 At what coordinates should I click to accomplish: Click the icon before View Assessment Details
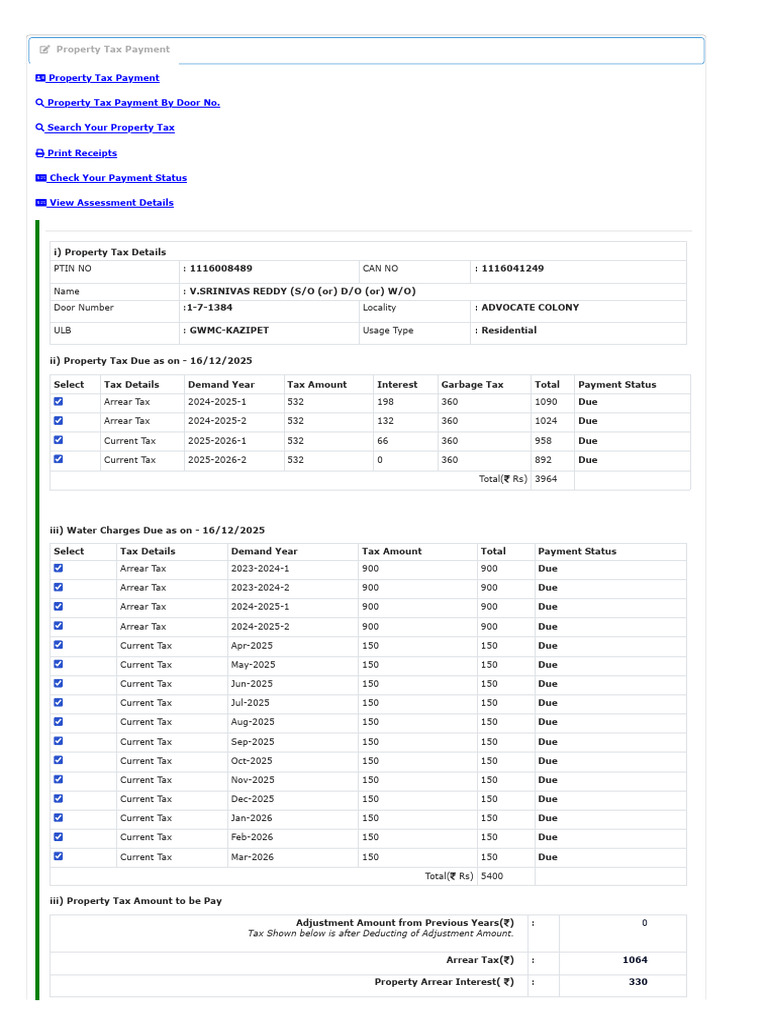coord(41,202)
